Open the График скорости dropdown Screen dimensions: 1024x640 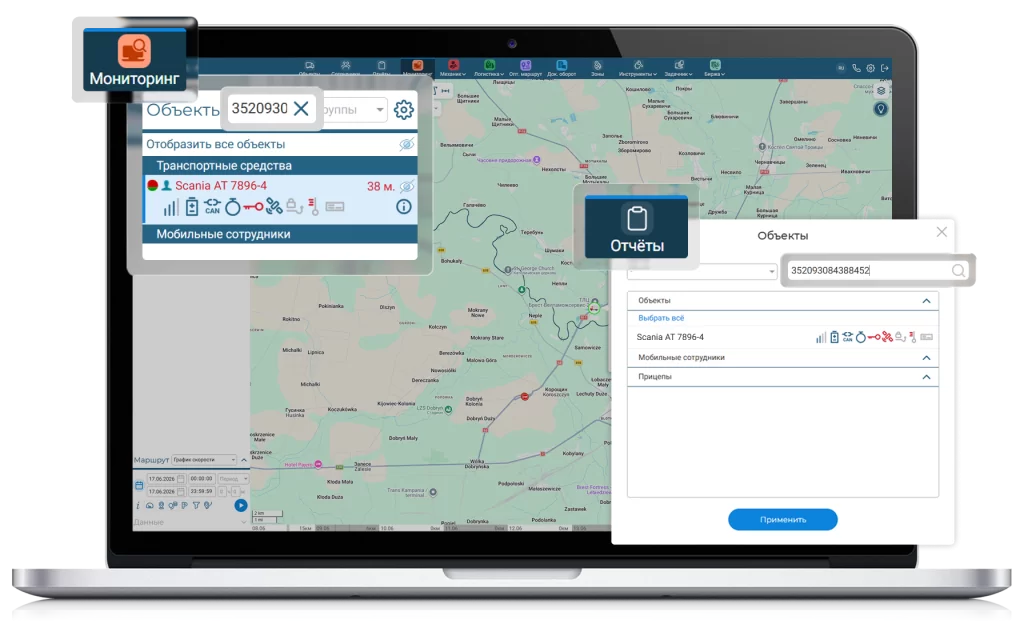click(204, 460)
